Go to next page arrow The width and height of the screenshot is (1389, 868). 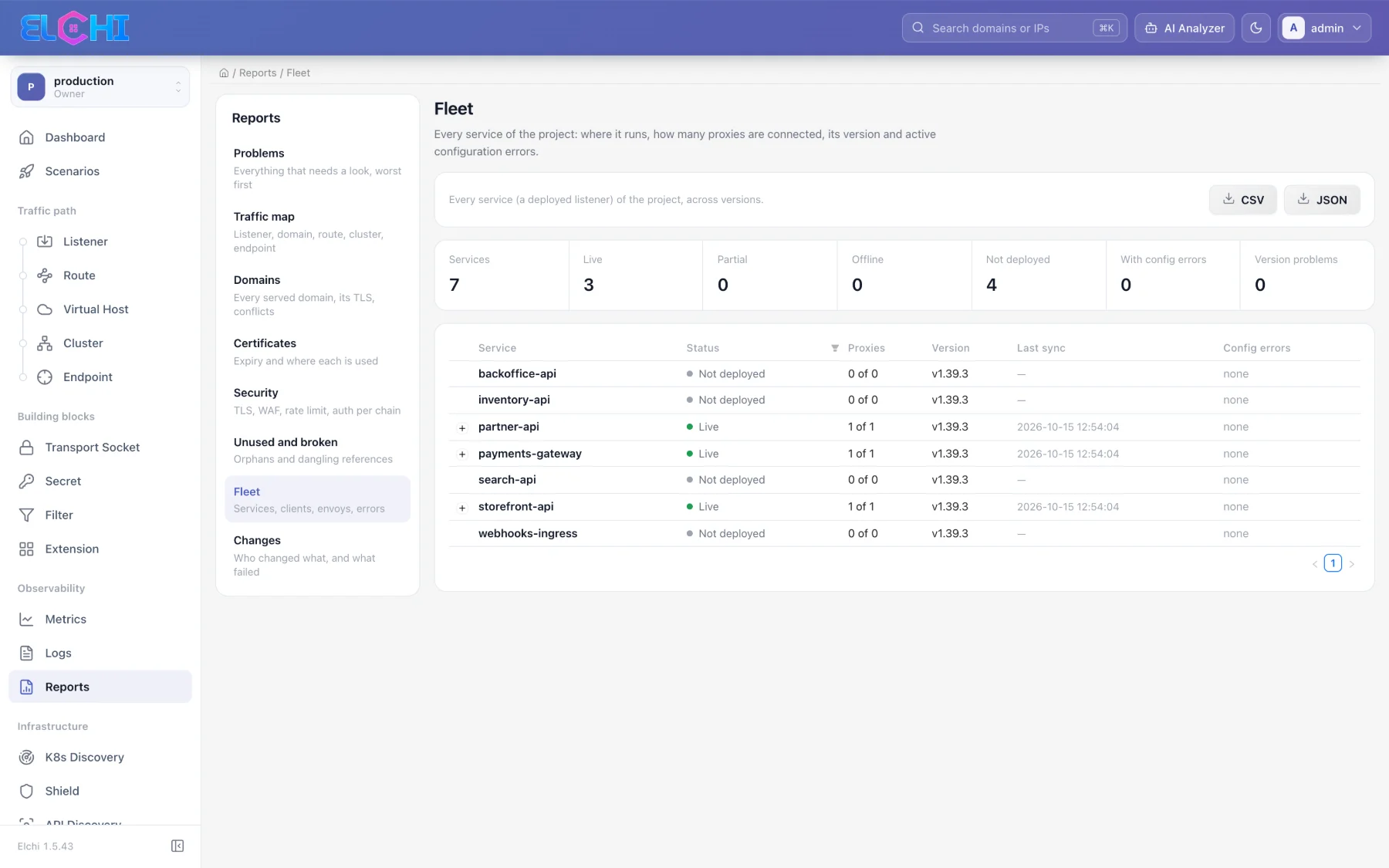1352,564
